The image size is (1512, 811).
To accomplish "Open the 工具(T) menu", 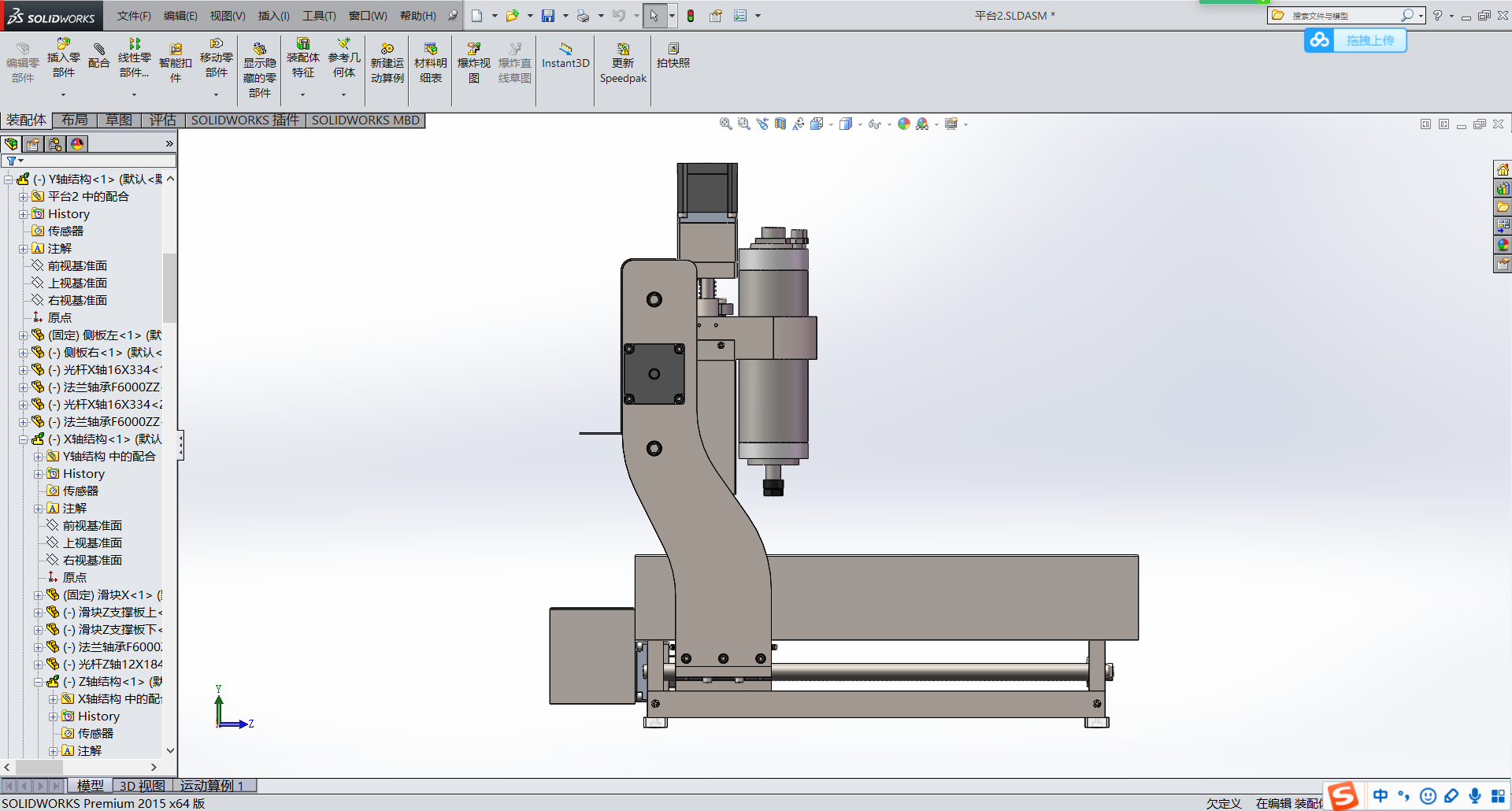I will point(319,16).
